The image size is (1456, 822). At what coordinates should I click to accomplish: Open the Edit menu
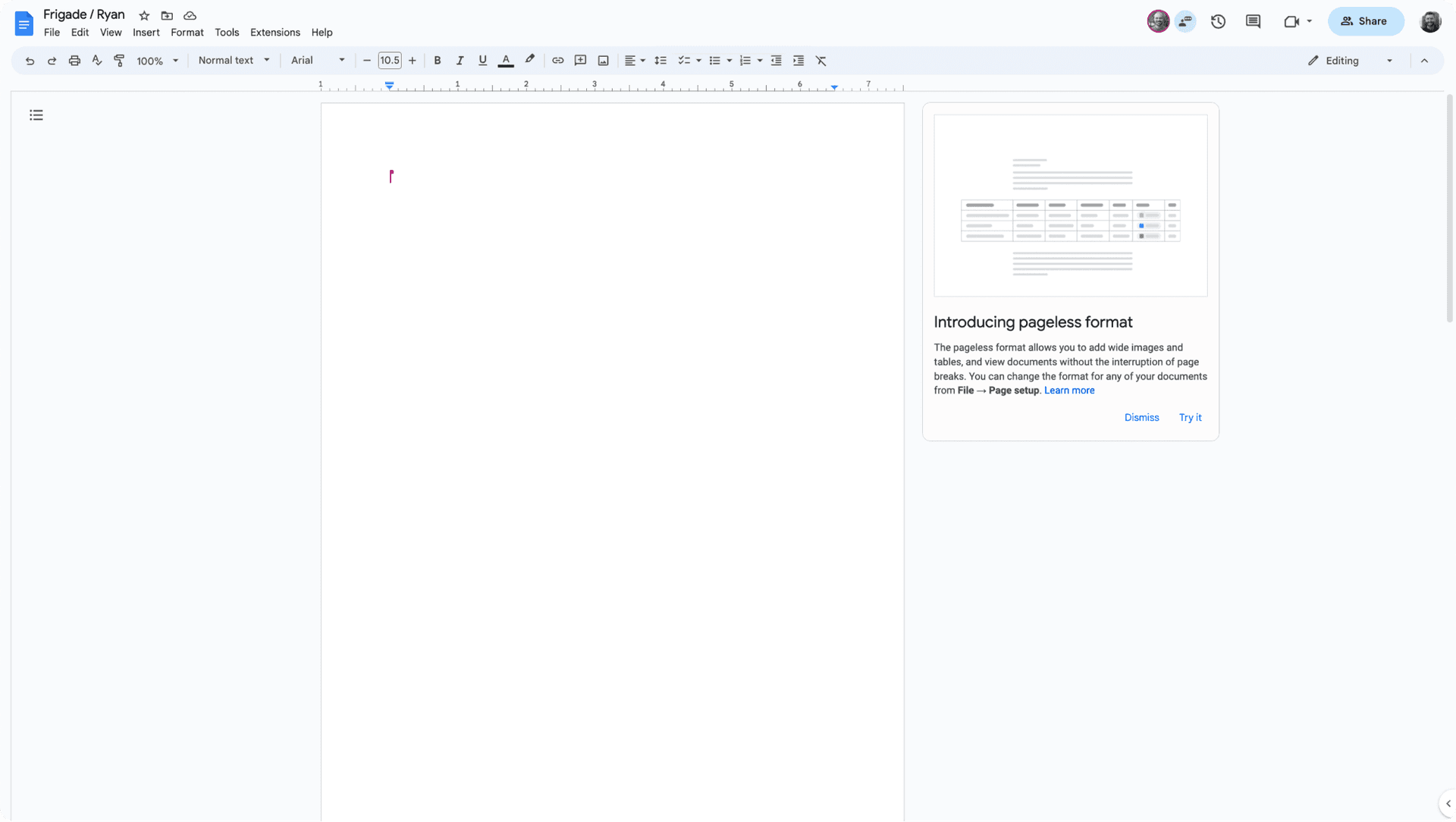(x=80, y=33)
